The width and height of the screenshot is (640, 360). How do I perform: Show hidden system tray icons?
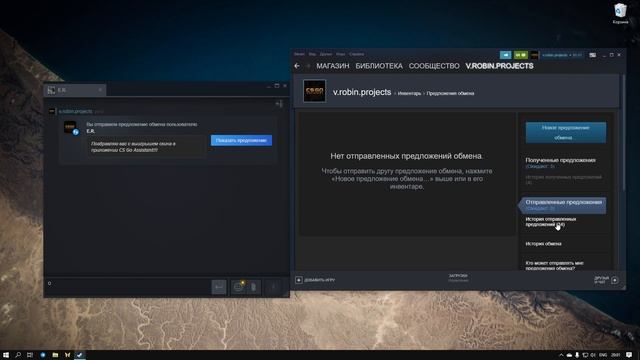tap(561, 355)
